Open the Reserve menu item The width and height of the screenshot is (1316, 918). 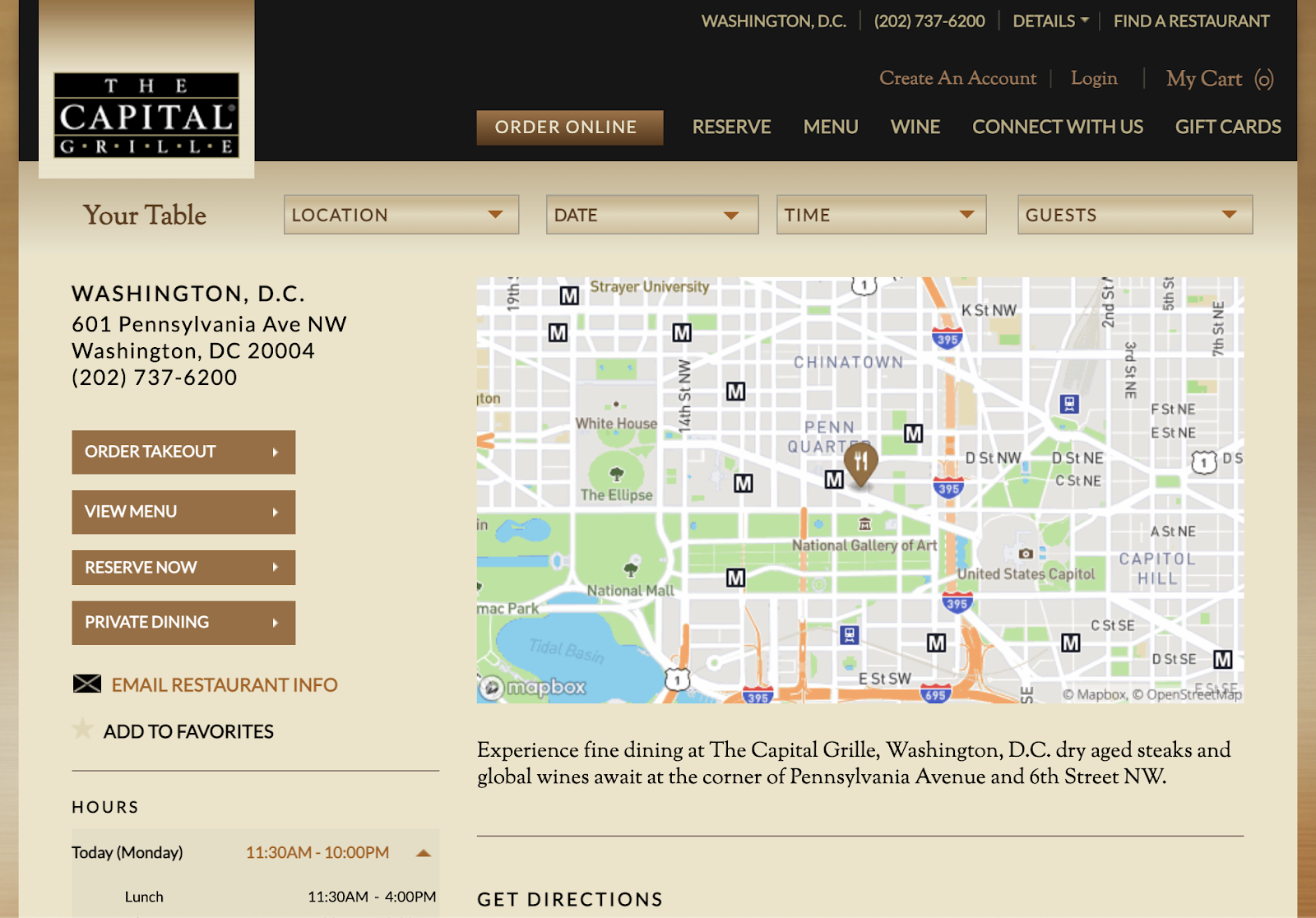click(731, 127)
